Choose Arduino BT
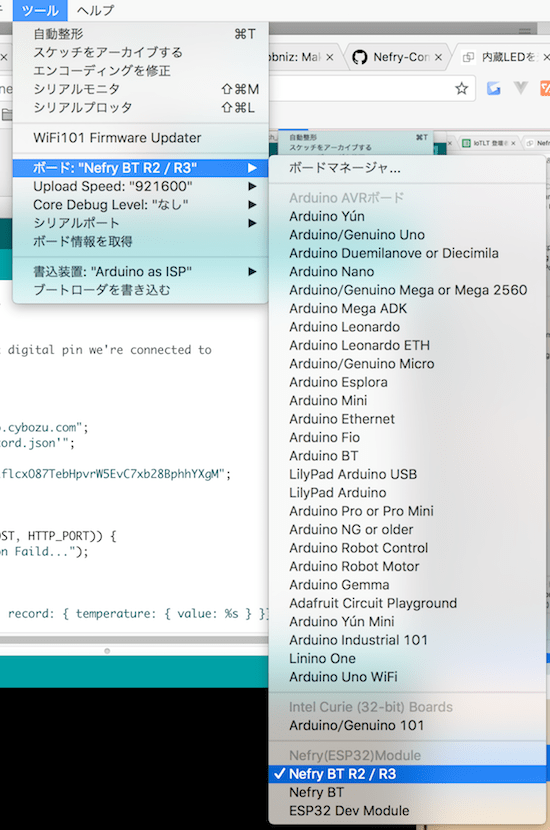Viewport: 550px width, 830px height. pyautogui.click(x=407, y=456)
